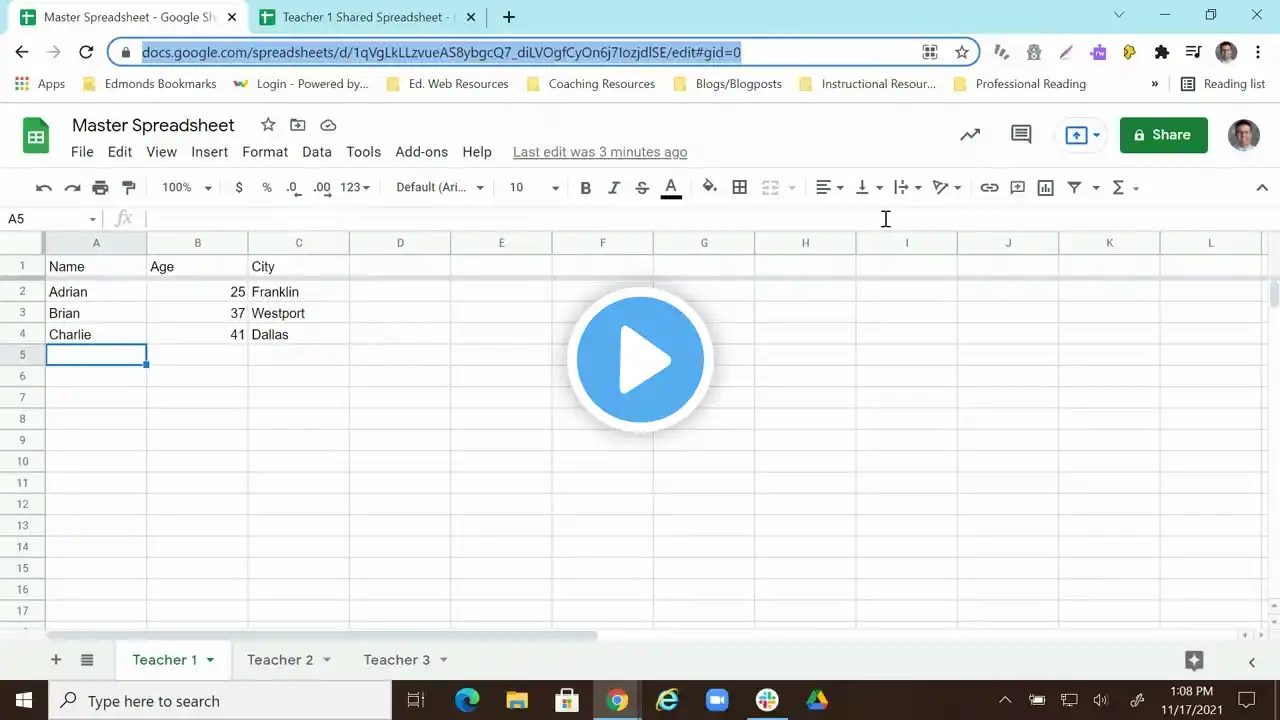Toggle bold formatting
Image resolution: width=1280 pixels, height=720 pixels.
pos(586,187)
